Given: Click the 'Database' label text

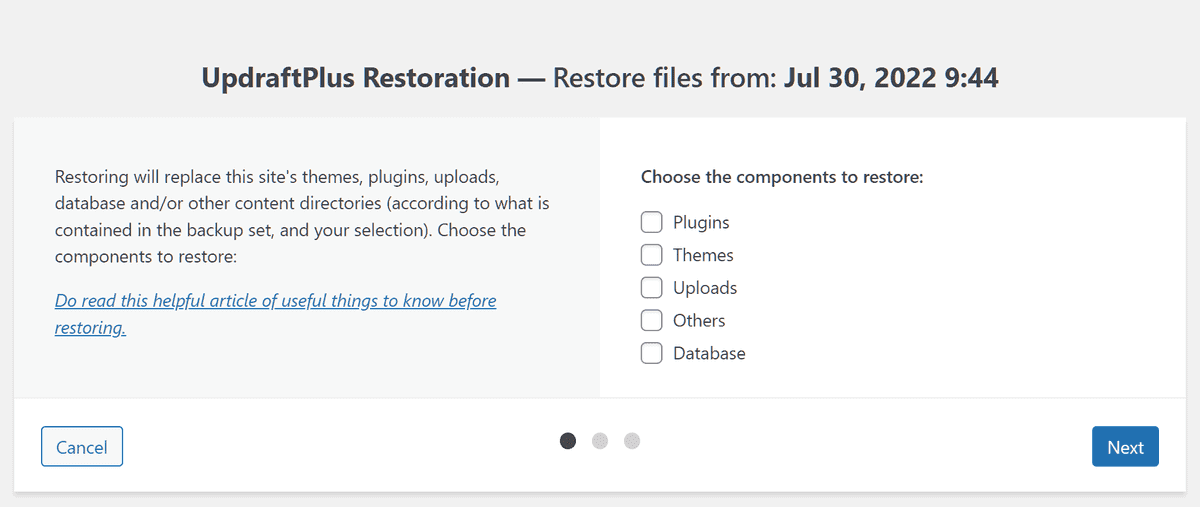Looking at the screenshot, I should (x=709, y=353).
